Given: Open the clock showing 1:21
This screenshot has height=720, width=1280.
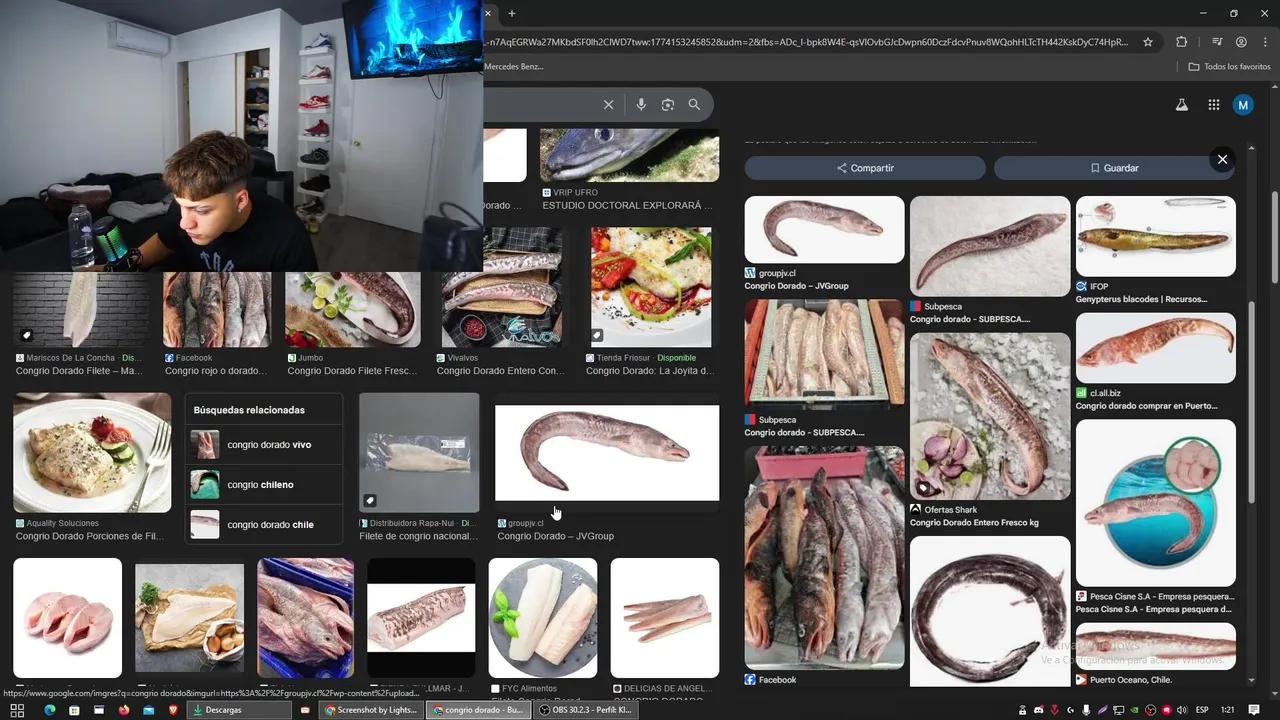Looking at the screenshot, I should [1229, 710].
